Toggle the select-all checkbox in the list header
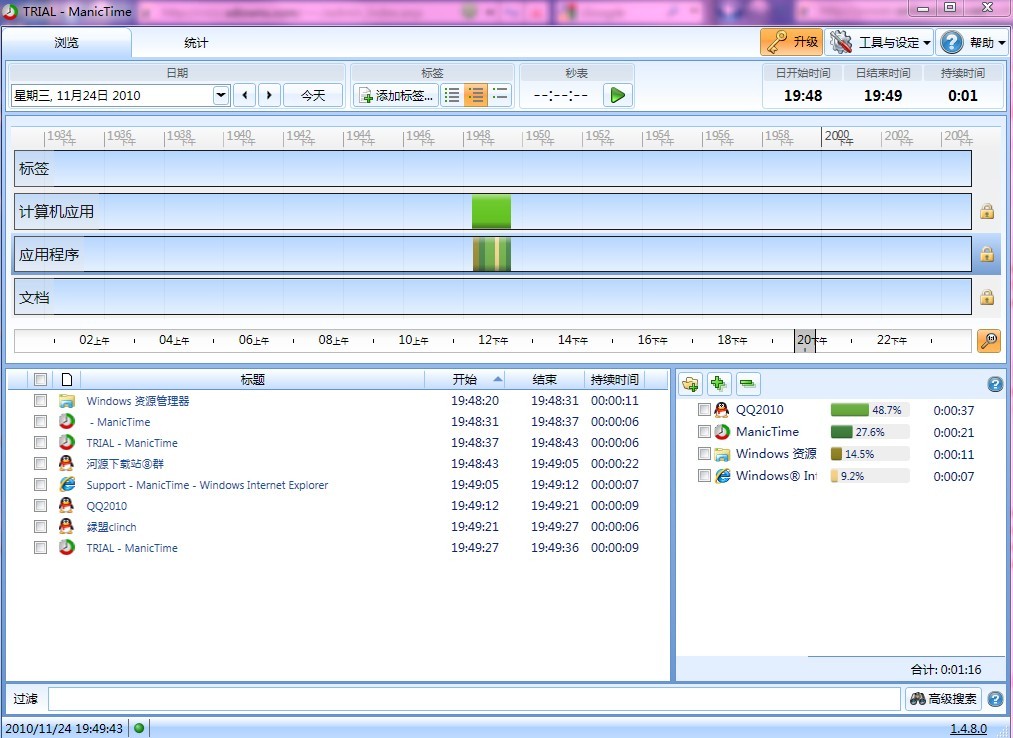The height and width of the screenshot is (738, 1013). (x=40, y=379)
